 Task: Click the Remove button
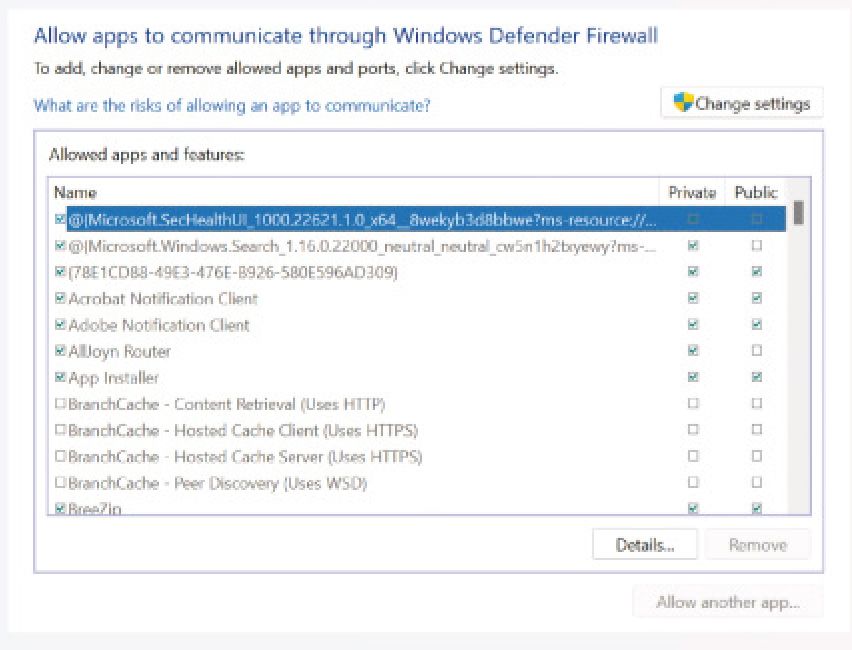757,545
